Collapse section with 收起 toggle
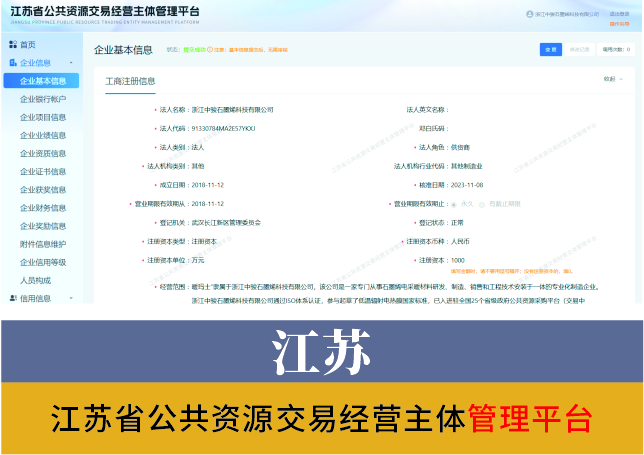The width and height of the screenshot is (644, 455). click(613, 79)
